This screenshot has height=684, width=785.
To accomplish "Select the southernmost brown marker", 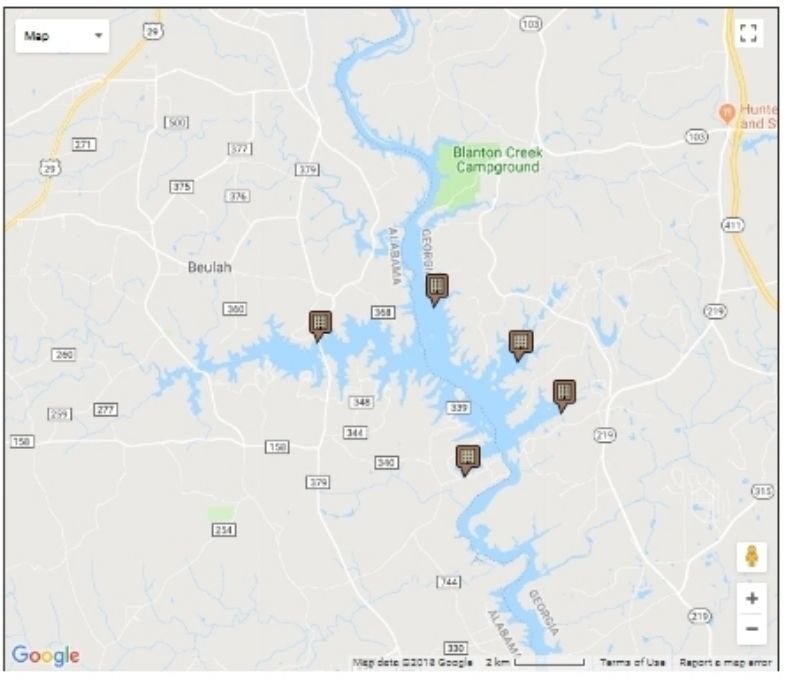I will pyautogui.click(x=467, y=460).
